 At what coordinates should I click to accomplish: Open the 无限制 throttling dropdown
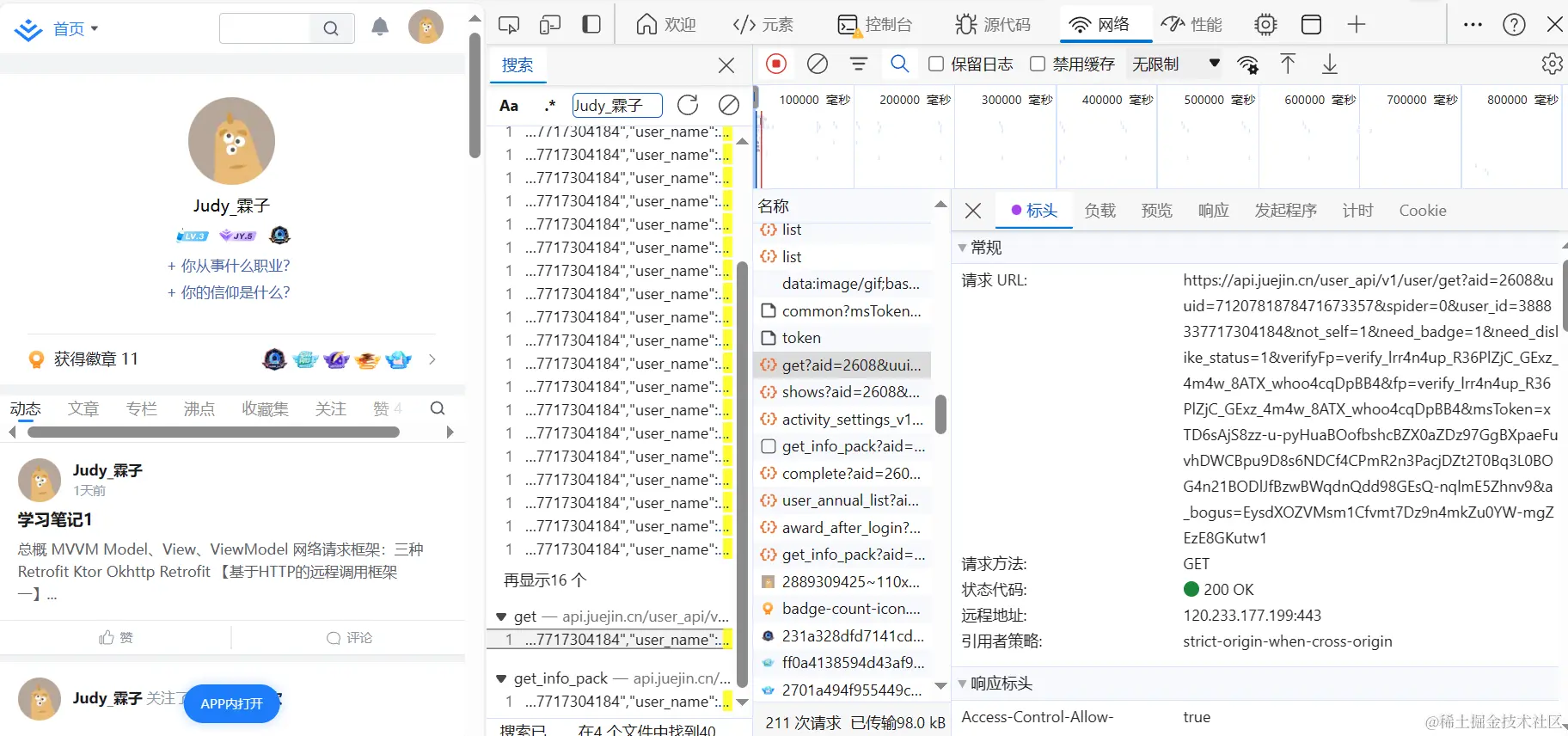(1176, 64)
